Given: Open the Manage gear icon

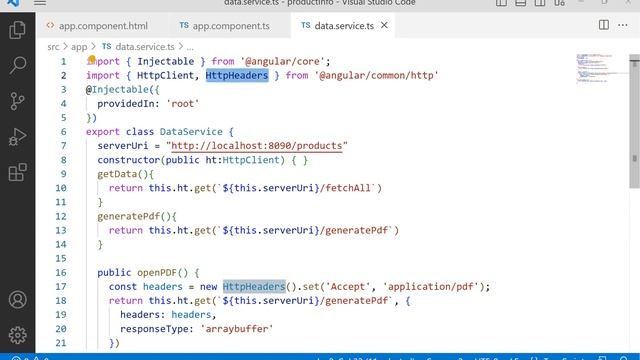Looking at the screenshot, I should tap(17, 335).
